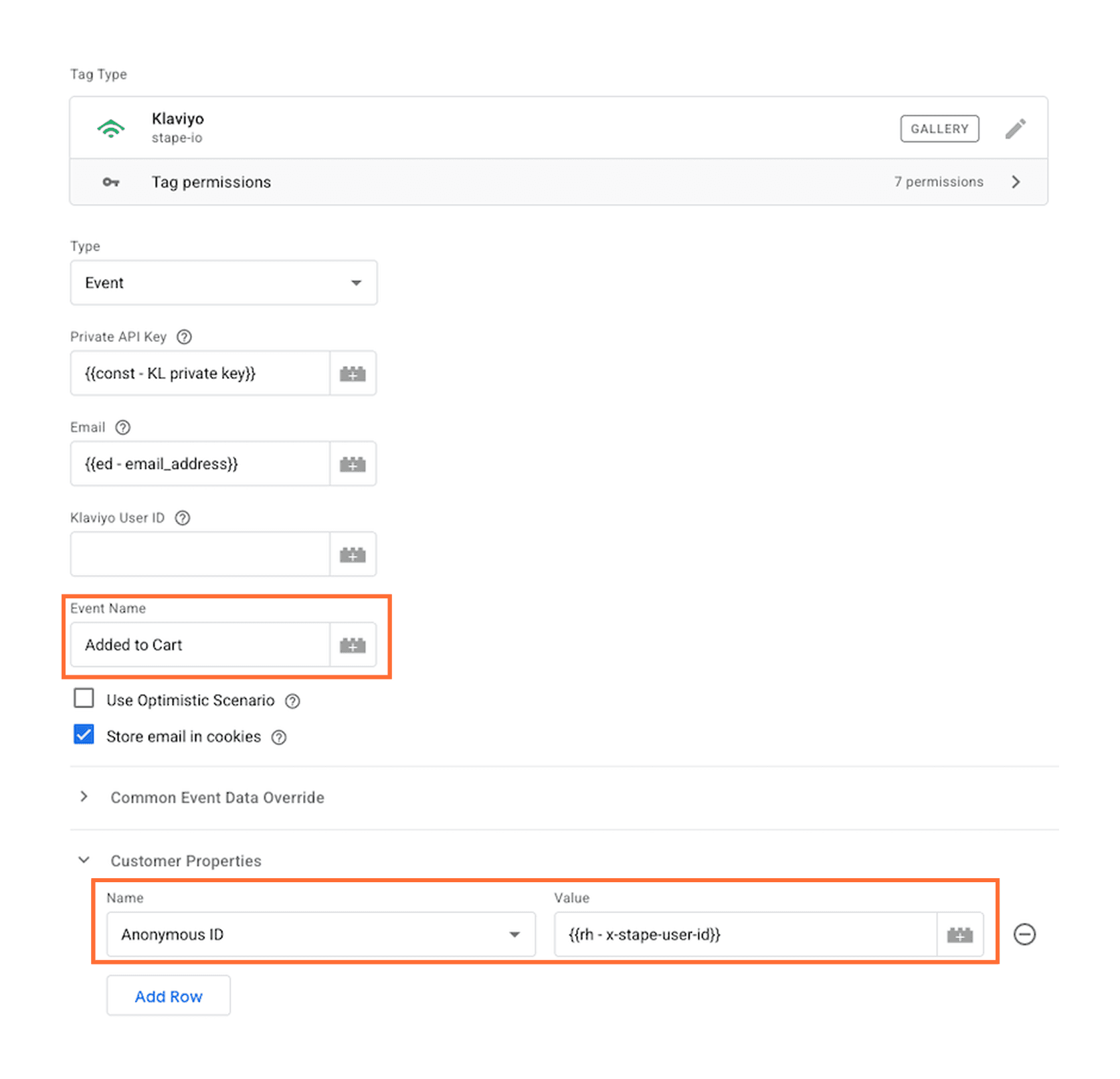Enable Use Optimistic Scenario
Image resolution: width=1120 pixels, height=1079 pixels.
coord(84,698)
